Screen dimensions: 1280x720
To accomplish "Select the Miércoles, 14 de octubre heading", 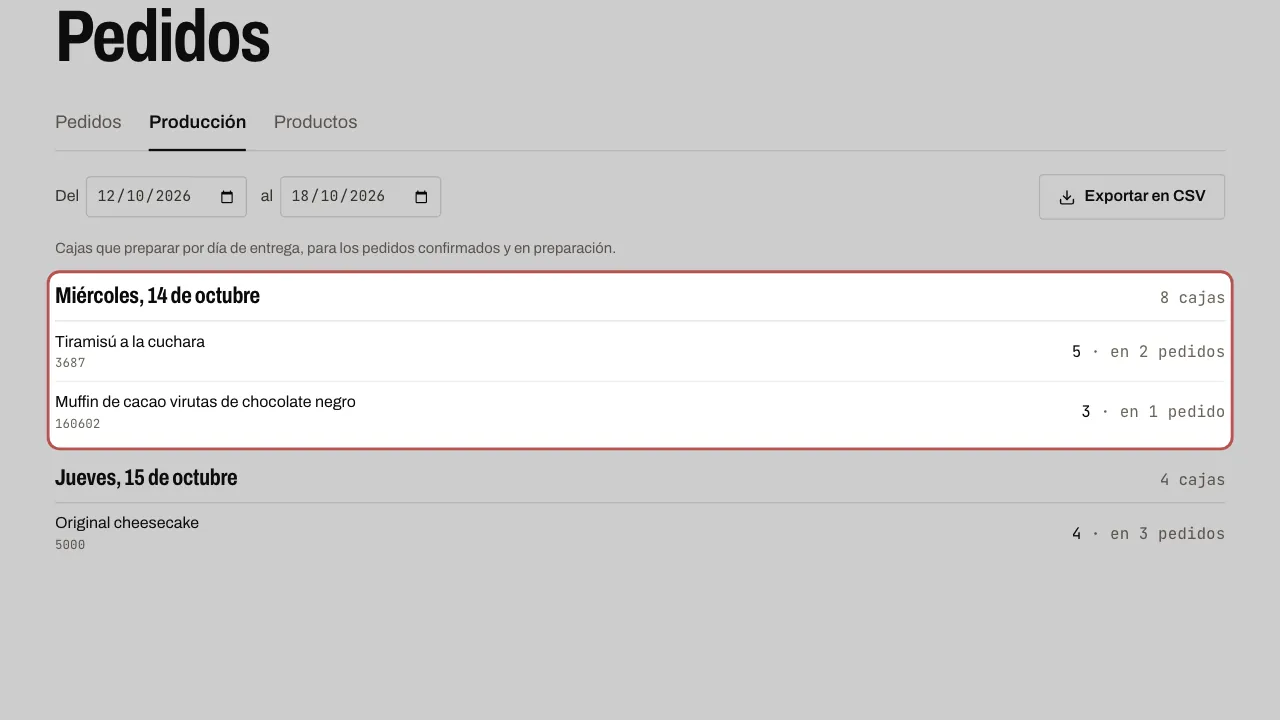I will pyautogui.click(x=157, y=296).
